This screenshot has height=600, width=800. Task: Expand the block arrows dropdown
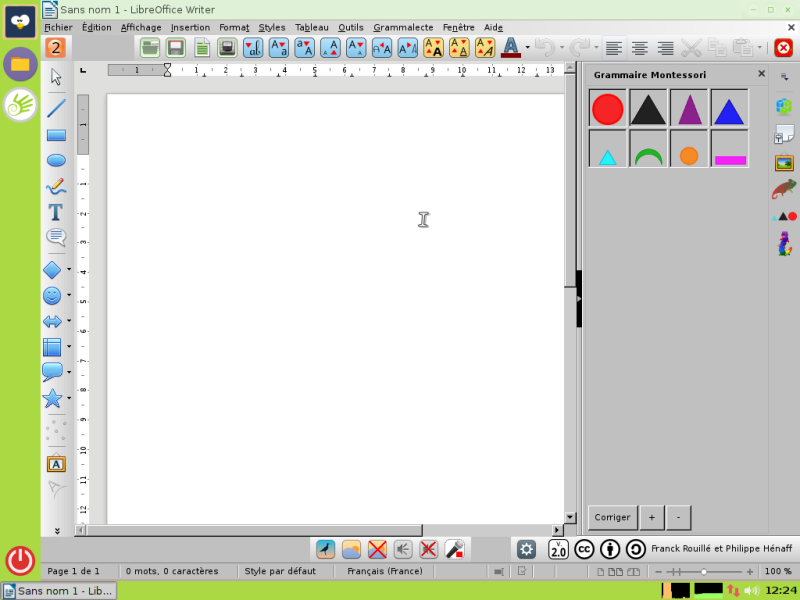(x=69, y=321)
